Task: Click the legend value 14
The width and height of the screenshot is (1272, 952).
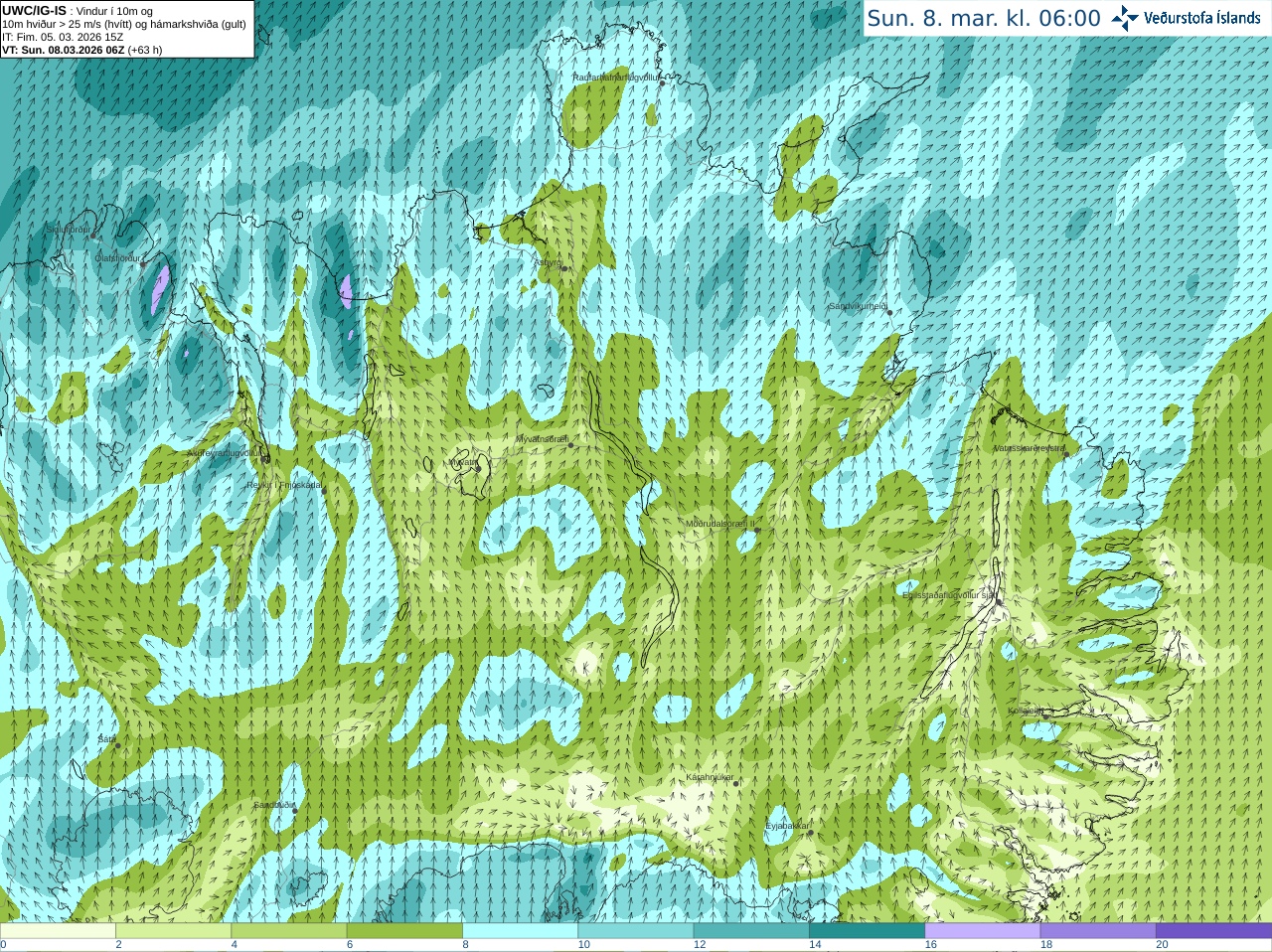Action: [815, 945]
